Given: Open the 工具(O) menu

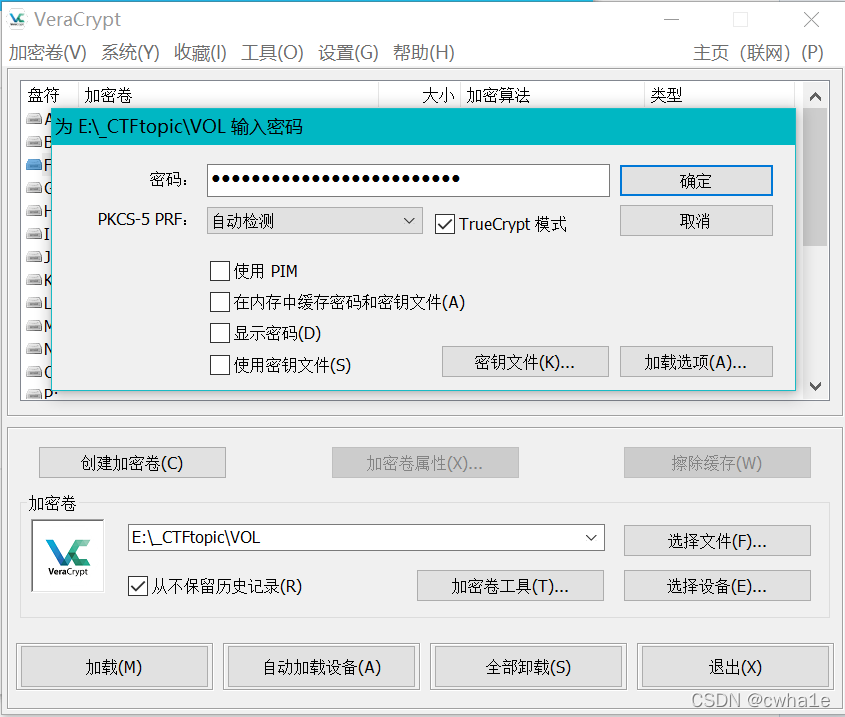Looking at the screenshot, I should click(272, 52).
